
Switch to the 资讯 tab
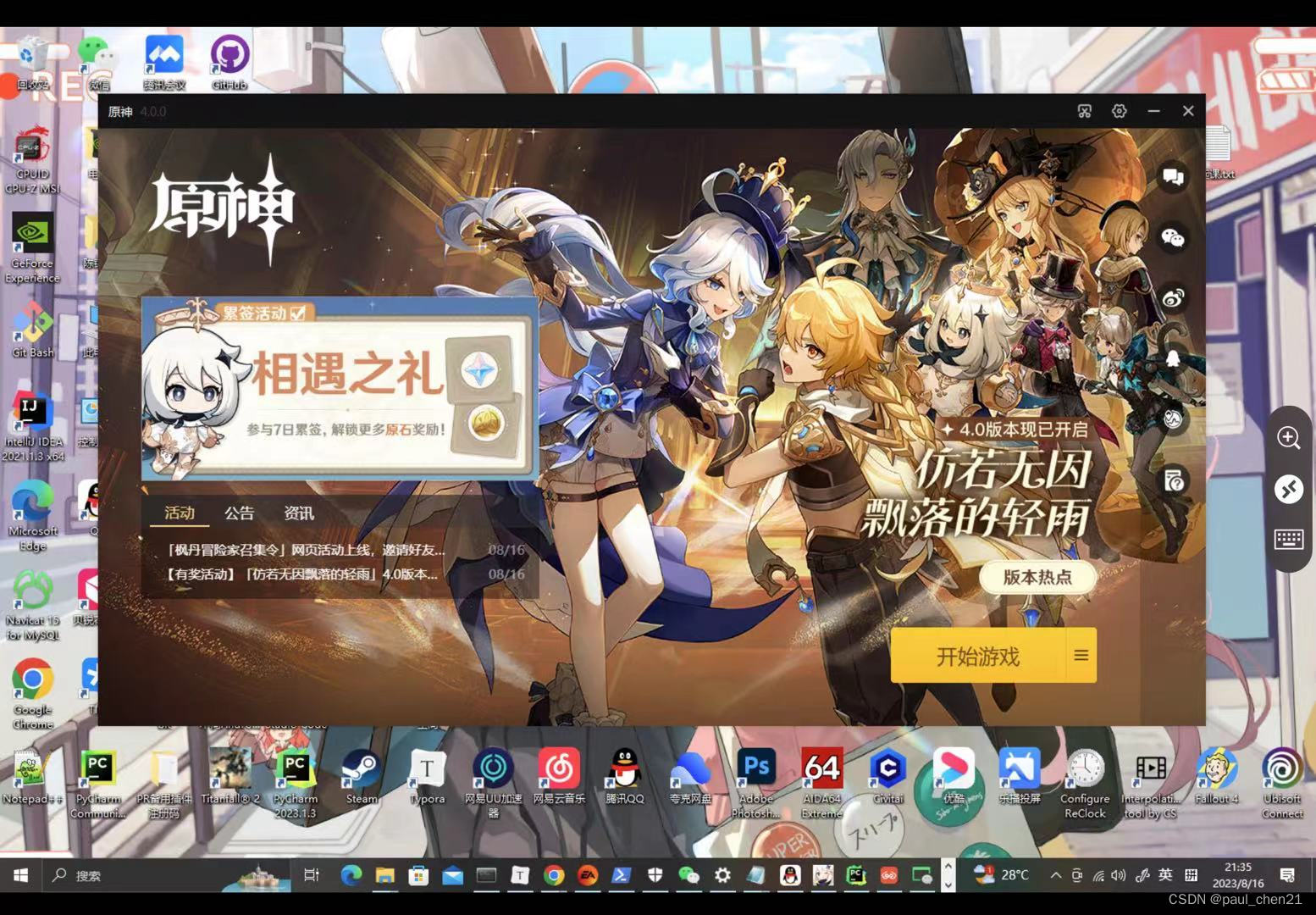pyautogui.click(x=301, y=512)
